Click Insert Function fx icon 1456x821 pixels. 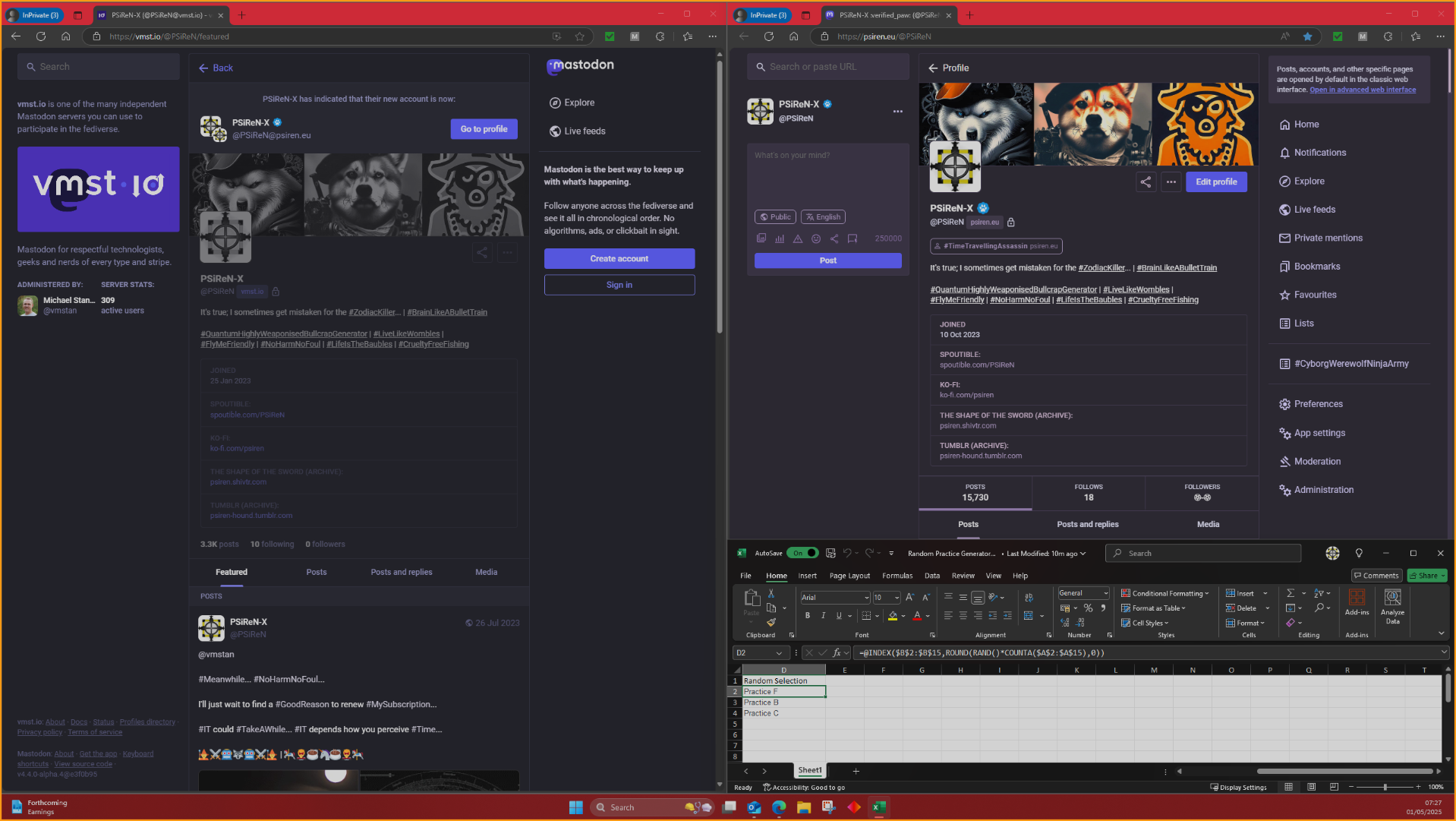(837, 652)
